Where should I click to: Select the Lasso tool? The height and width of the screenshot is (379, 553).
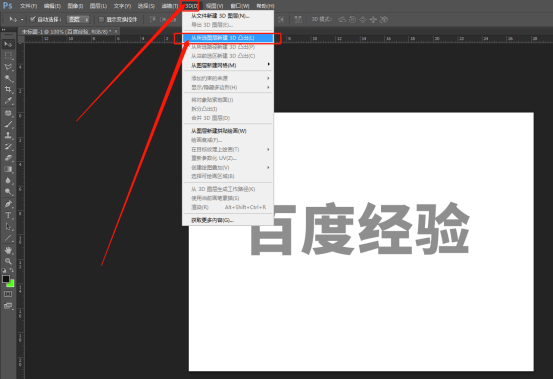click(8, 67)
